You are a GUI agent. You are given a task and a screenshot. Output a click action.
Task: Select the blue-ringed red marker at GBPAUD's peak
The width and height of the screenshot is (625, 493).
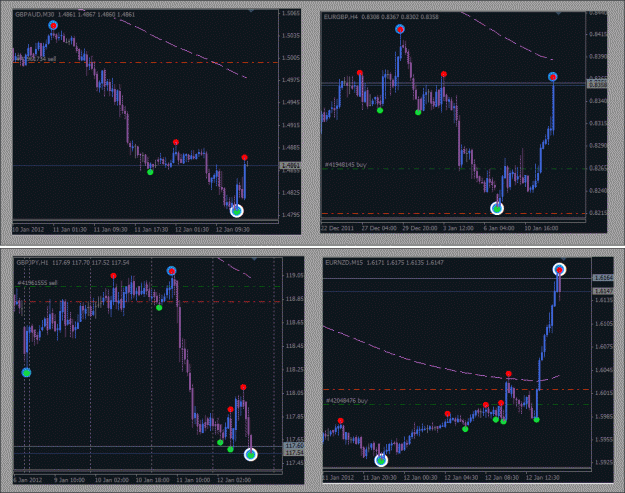53,26
